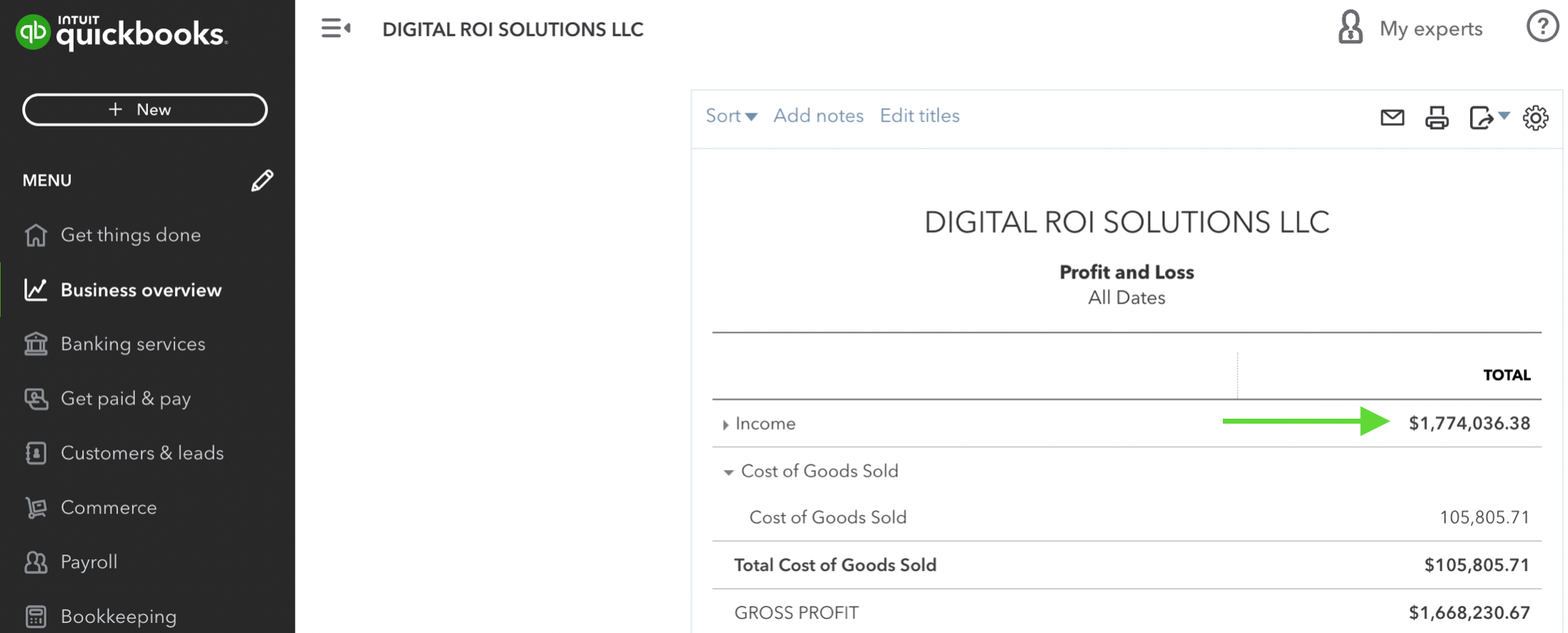
Task: Go to Get paid & pay
Action: coord(125,399)
